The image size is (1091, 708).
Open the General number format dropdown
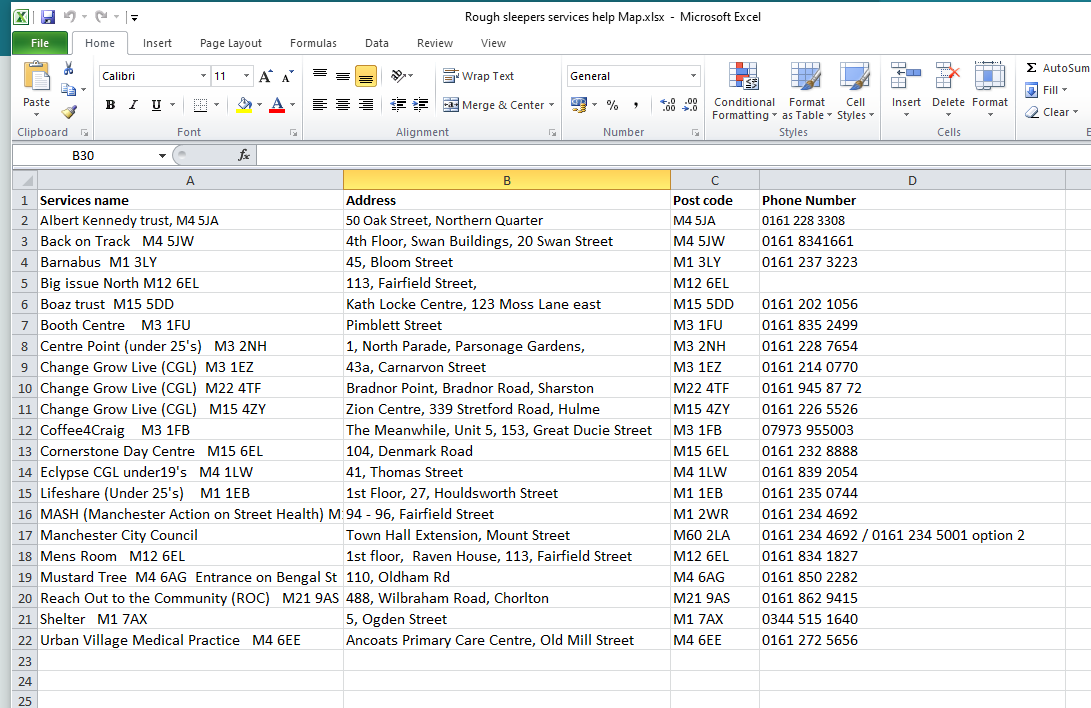694,76
